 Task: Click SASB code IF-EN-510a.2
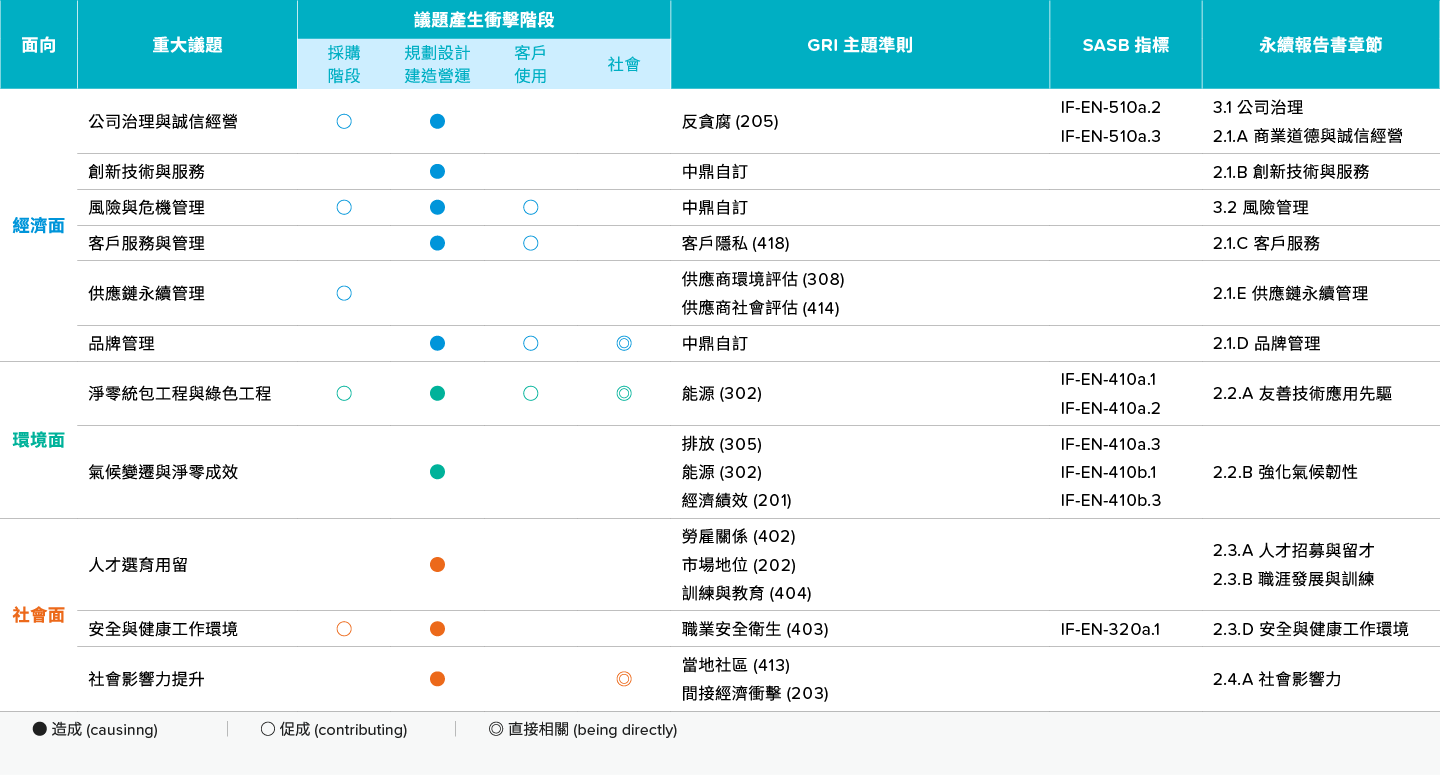(1111, 107)
